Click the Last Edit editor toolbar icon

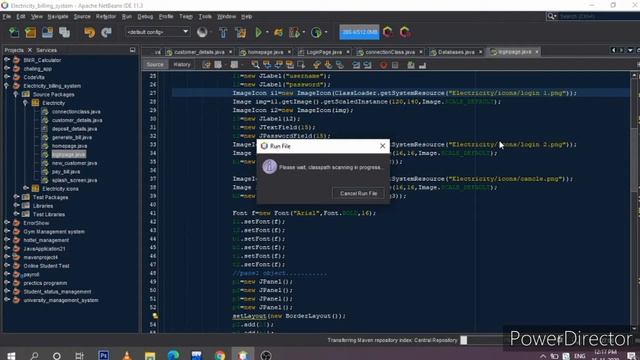click(206, 64)
